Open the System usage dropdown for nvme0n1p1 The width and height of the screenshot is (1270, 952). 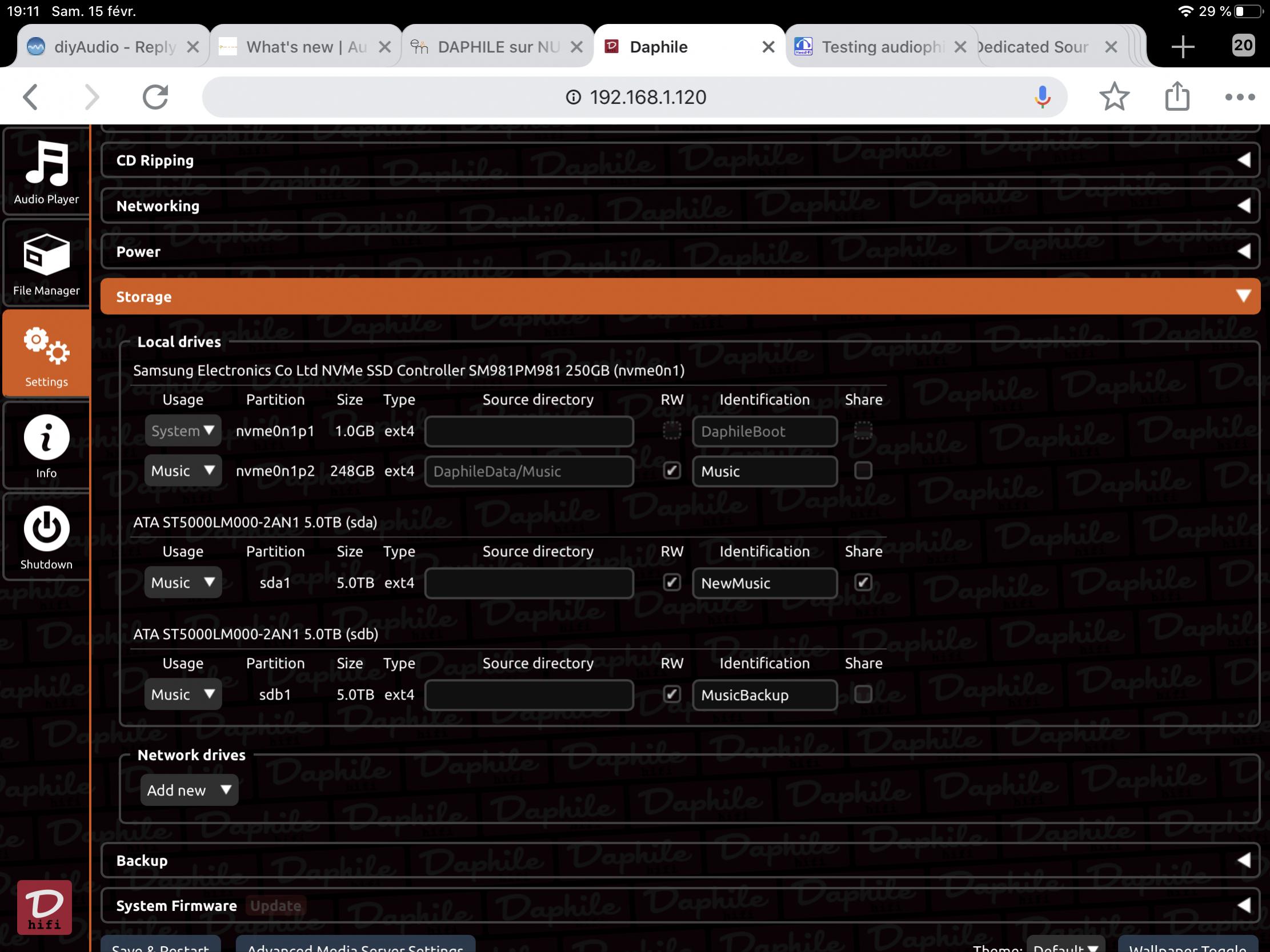click(x=183, y=431)
